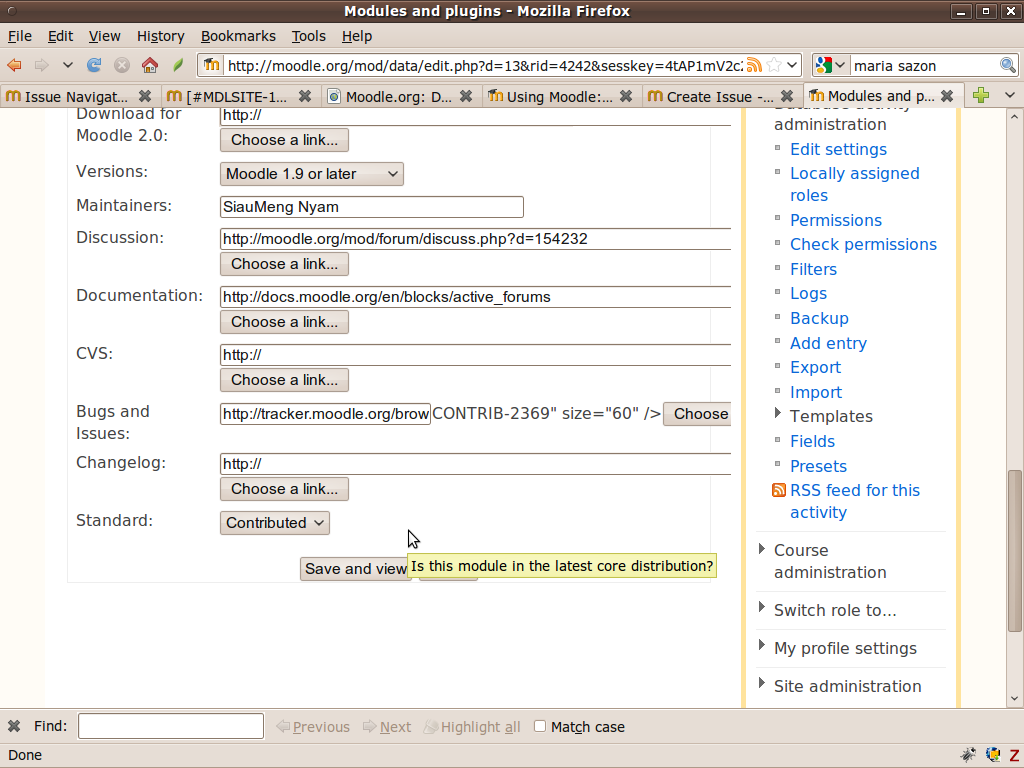The height and width of the screenshot is (768, 1024).
Task: Click the Choose button beside Bugs and Issues
Action: 697,414
